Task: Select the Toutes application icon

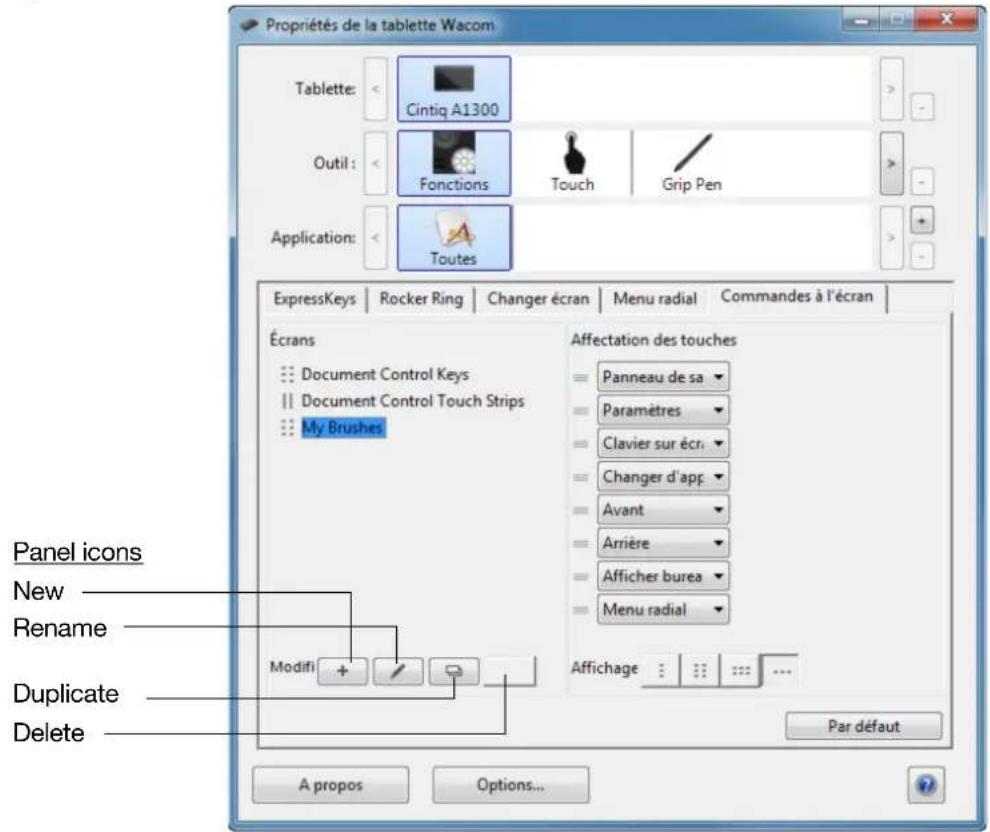Action: pyautogui.click(x=453, y=238)
